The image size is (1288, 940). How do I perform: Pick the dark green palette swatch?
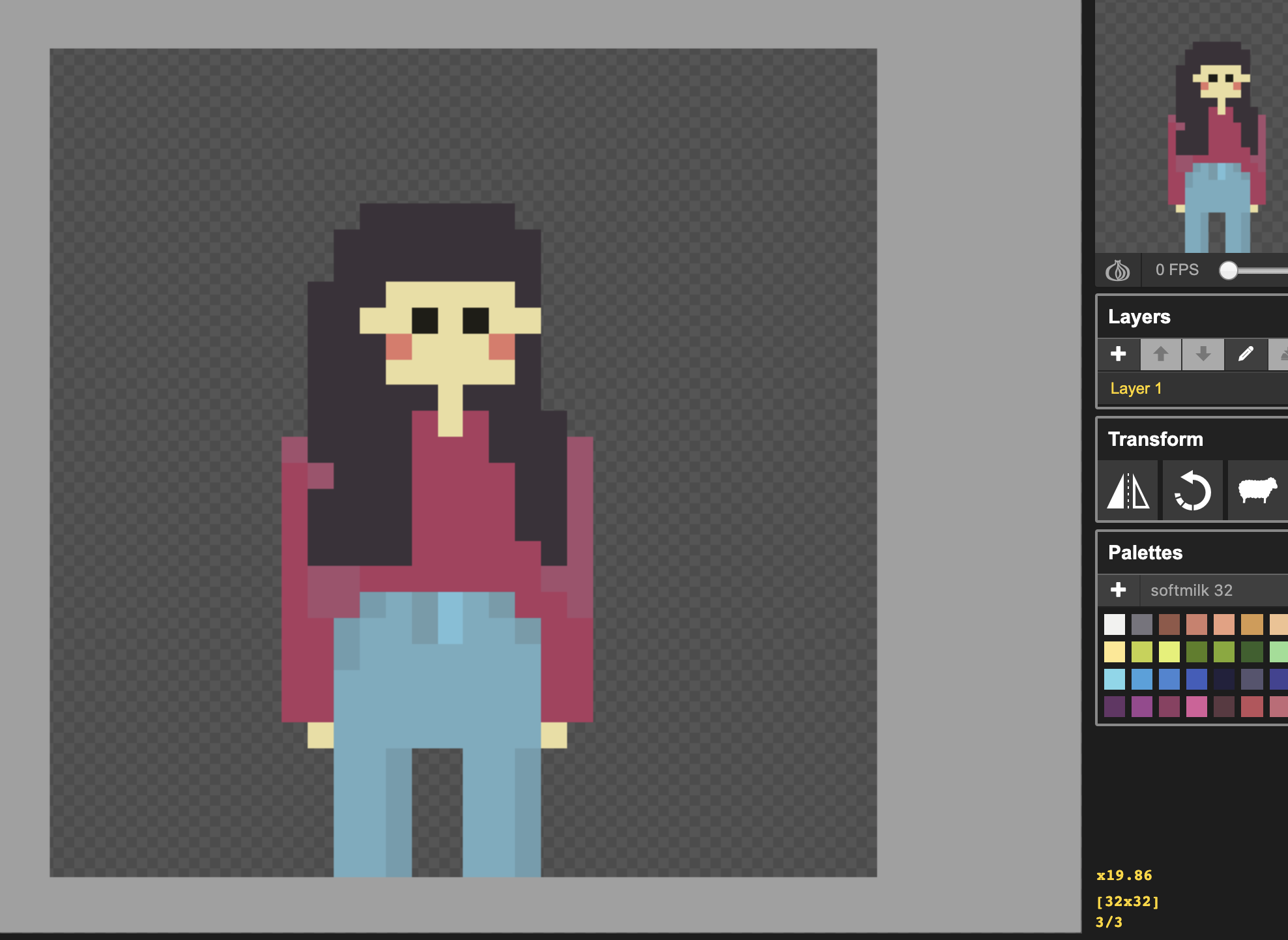coord(1251,652)
